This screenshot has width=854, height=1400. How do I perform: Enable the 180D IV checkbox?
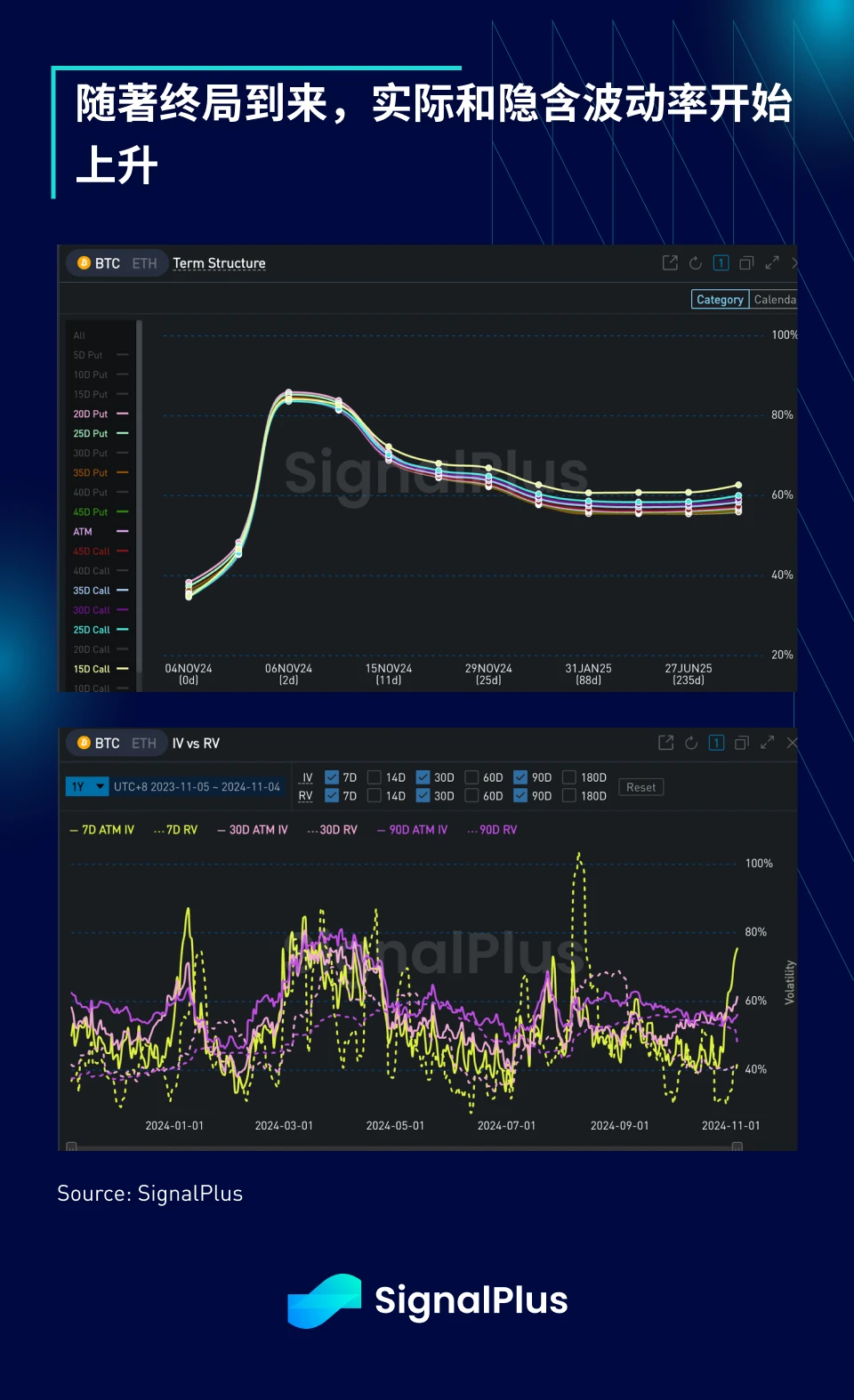coord(569,777)
